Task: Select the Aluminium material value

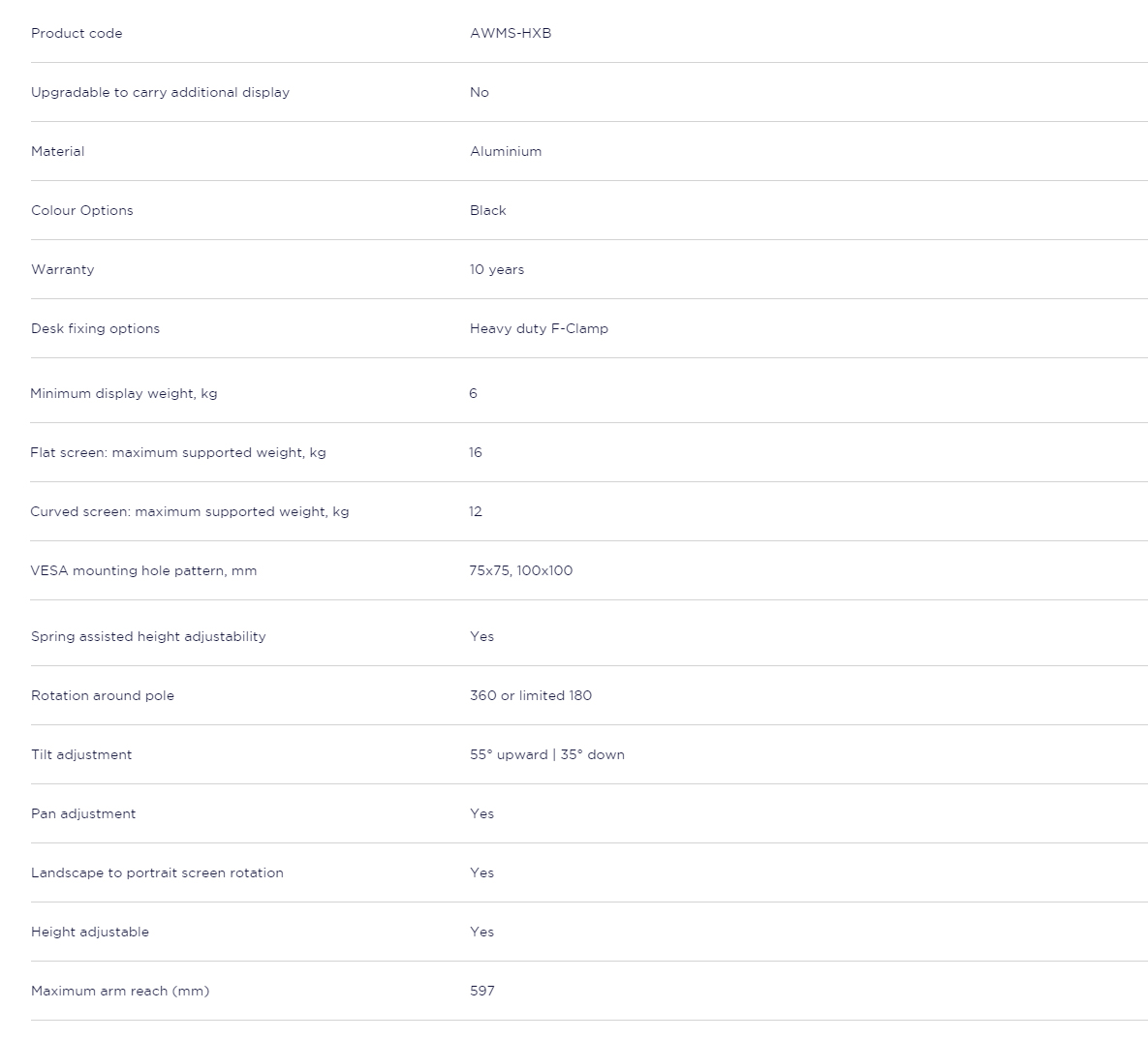Action: pos(506,151)
